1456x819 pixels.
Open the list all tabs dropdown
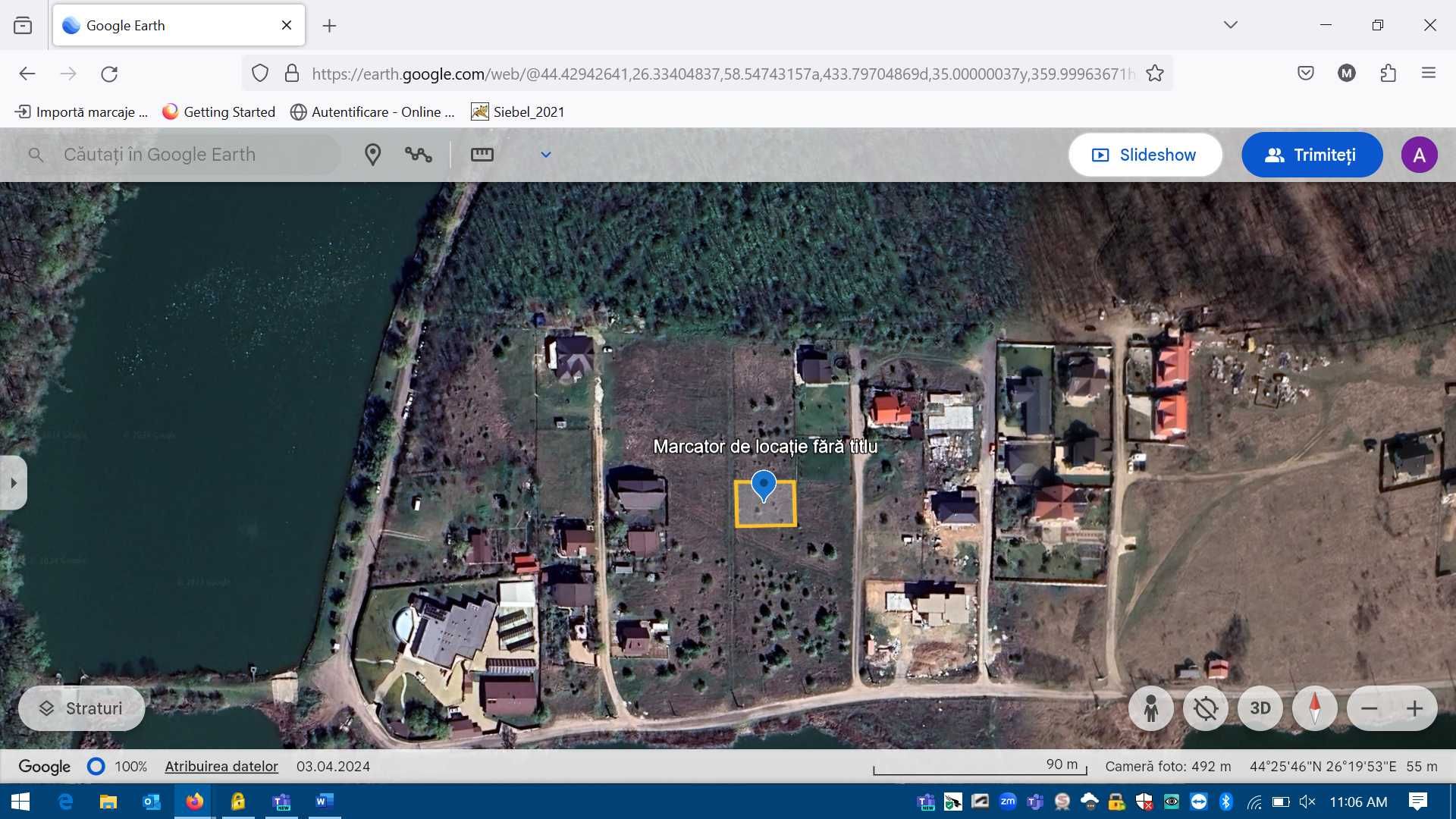point(1231,25)
